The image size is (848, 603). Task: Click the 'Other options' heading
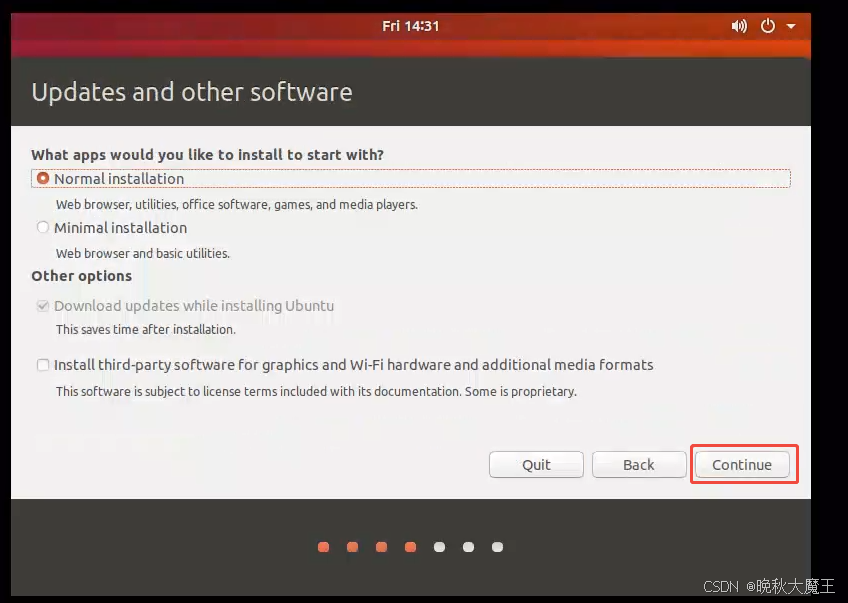pos(82,276)
